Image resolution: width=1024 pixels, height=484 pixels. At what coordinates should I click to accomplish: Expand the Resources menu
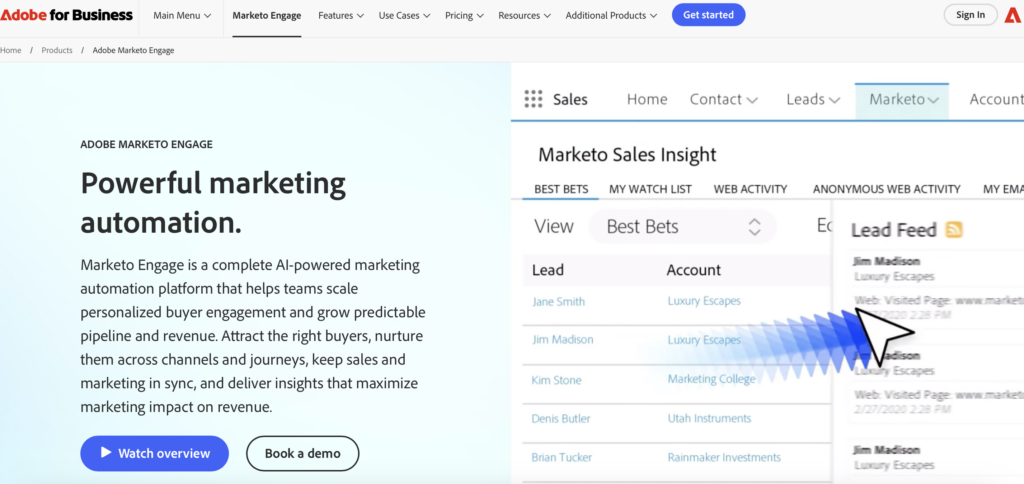[525, 16]
